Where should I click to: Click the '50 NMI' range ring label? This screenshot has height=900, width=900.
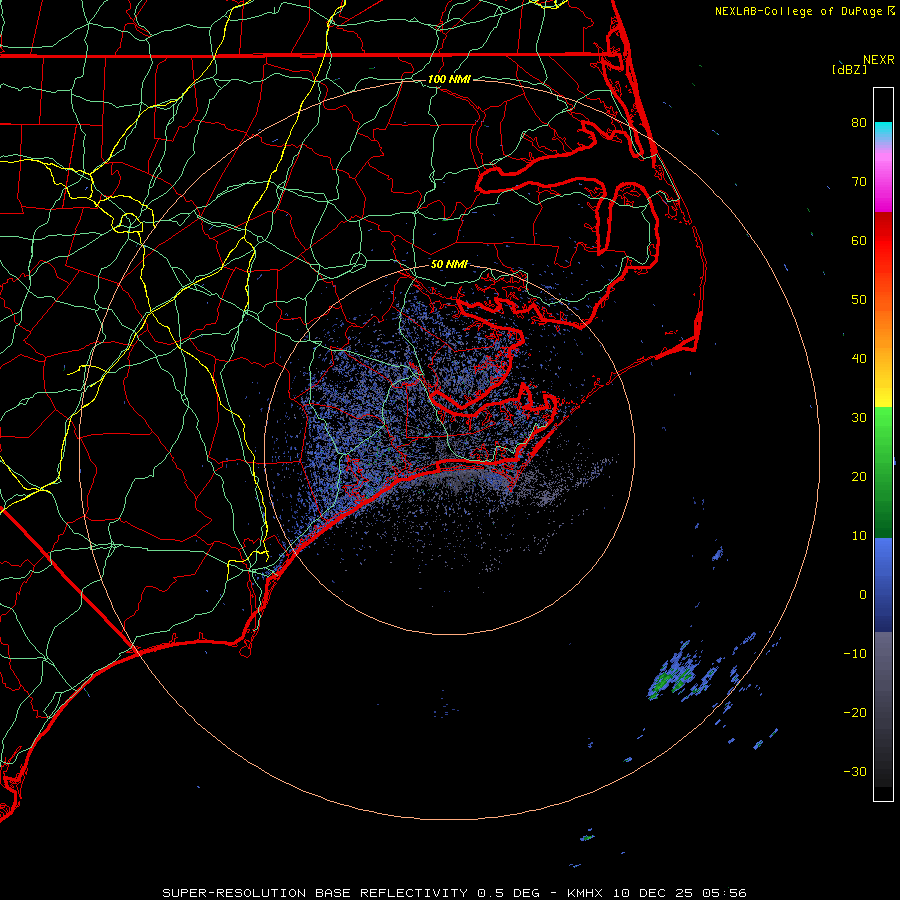click(x=449, y=265)
